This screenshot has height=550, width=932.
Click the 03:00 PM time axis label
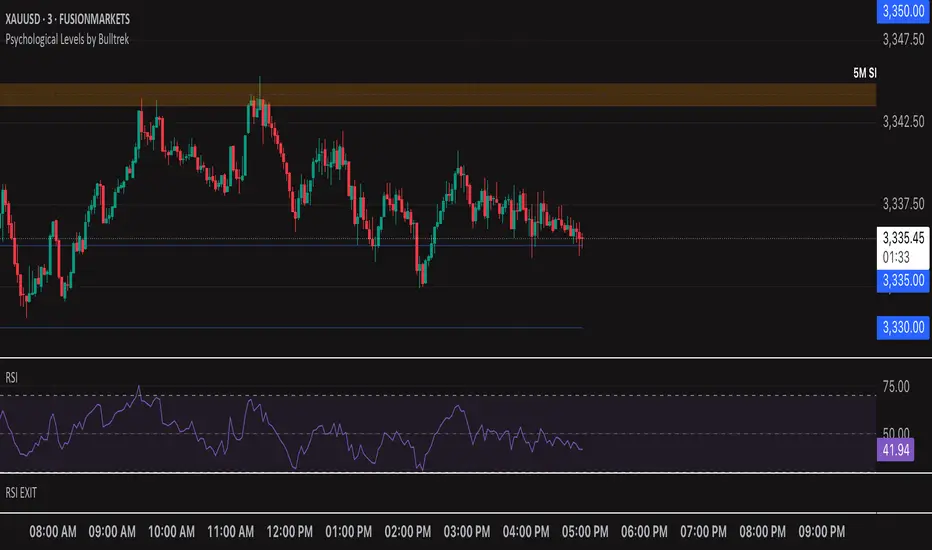click(x=467, y=532)
